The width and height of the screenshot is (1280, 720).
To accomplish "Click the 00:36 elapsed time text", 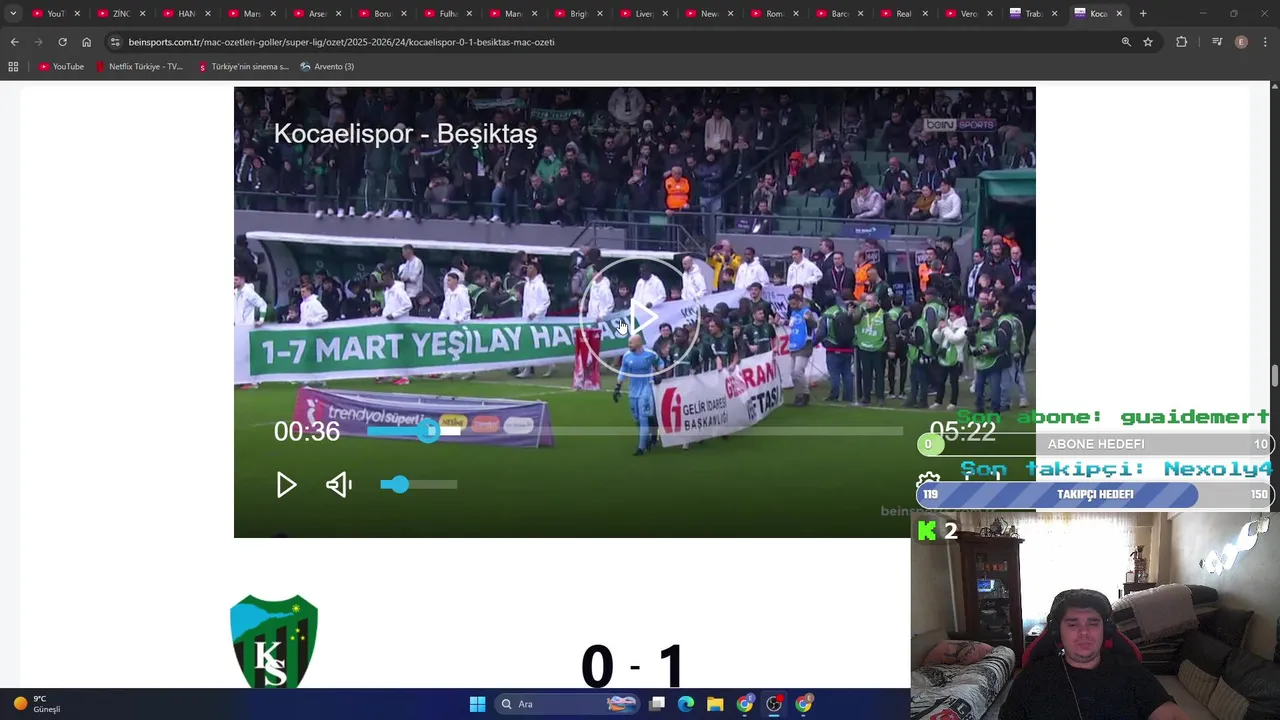I will pos(307,431).
